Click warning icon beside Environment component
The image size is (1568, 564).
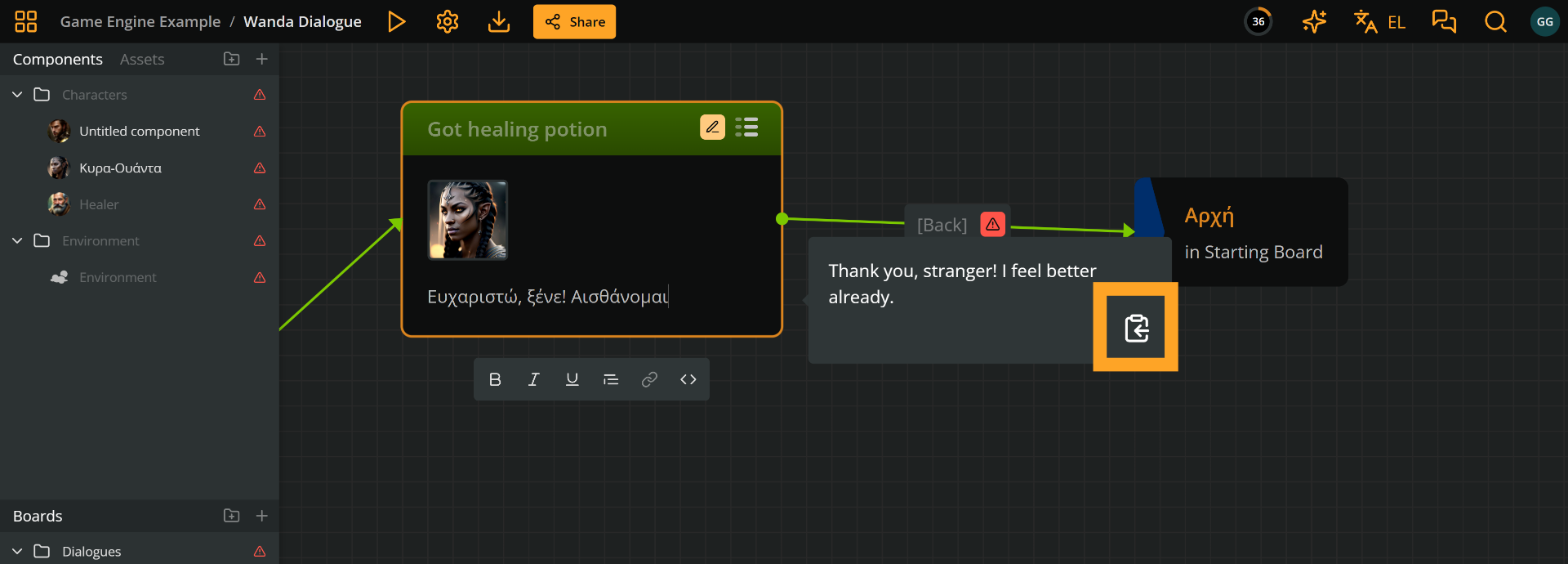pyautogui.click(x=260, y=277)
